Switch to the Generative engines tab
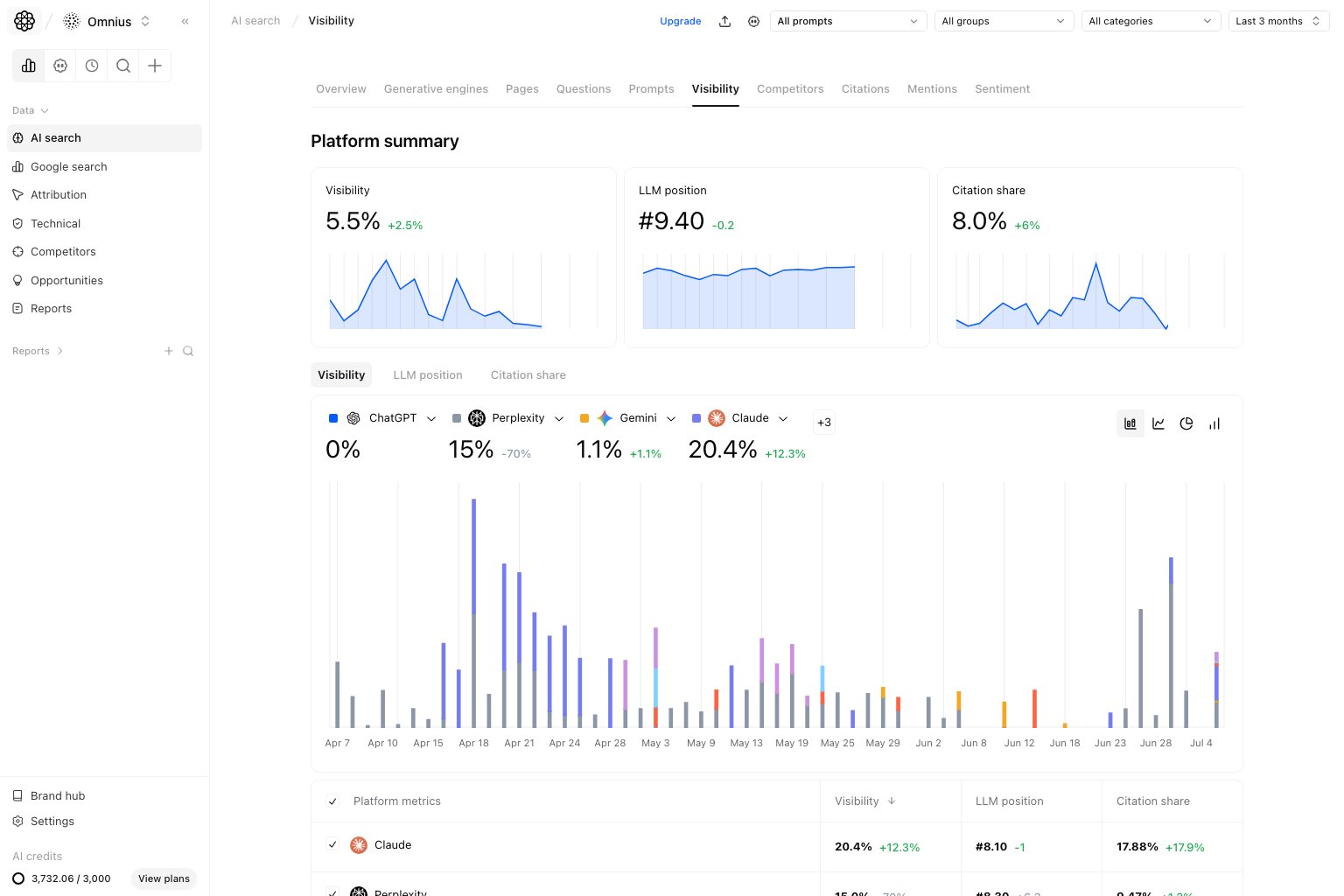The height and width of the screenshot is (896, 1344). (x=436, y=89)
